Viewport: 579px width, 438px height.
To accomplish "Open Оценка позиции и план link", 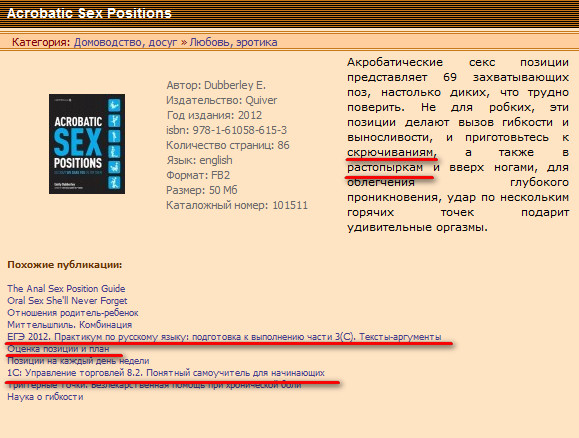I will [x=58, y=349].
